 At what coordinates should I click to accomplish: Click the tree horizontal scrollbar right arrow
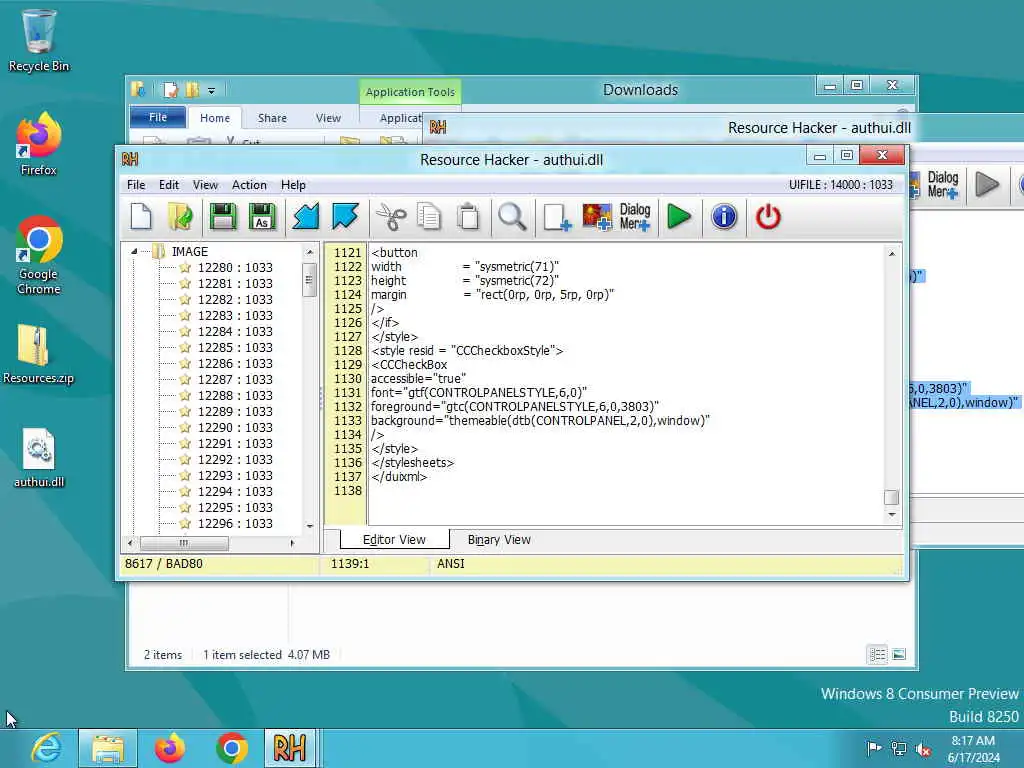[x=292, y=543]
